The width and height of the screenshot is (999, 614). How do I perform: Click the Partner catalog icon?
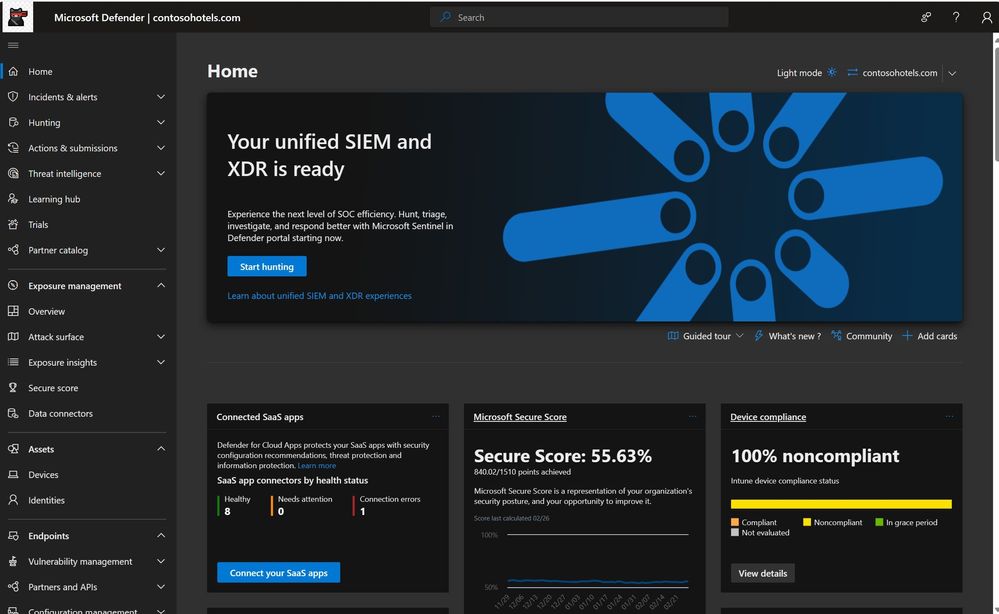point(13,250)
